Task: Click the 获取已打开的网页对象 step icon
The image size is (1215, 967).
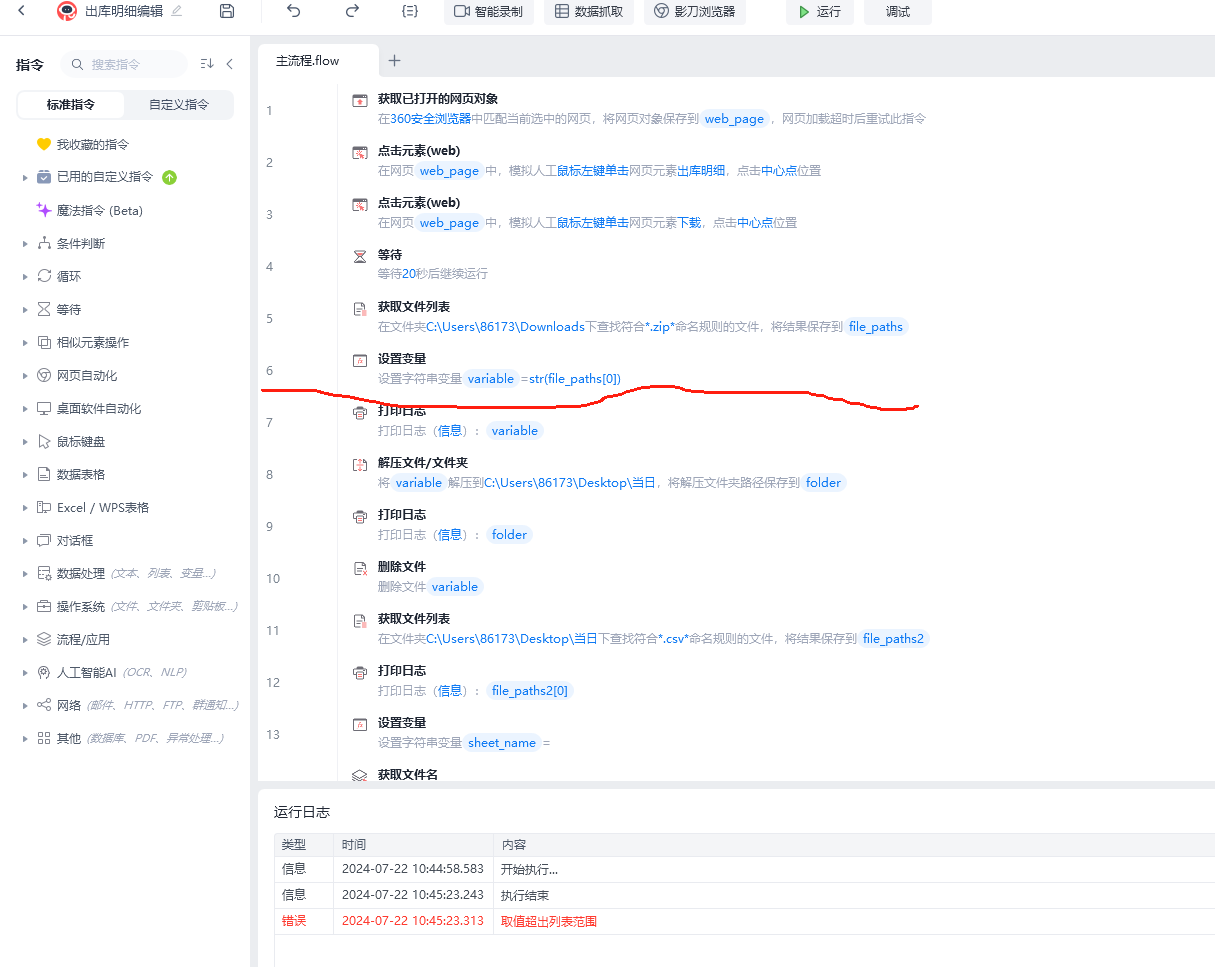Action: (x=360, y=100)
